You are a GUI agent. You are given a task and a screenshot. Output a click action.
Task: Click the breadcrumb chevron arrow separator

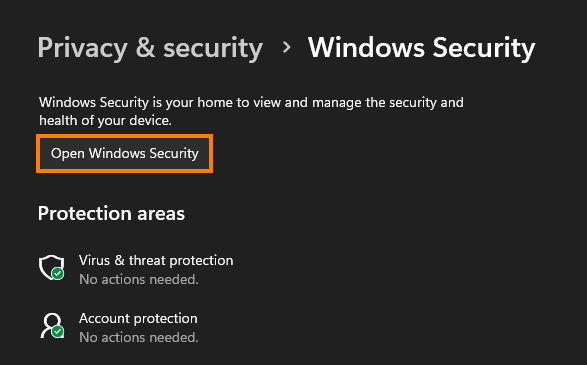tap(286, 47)
